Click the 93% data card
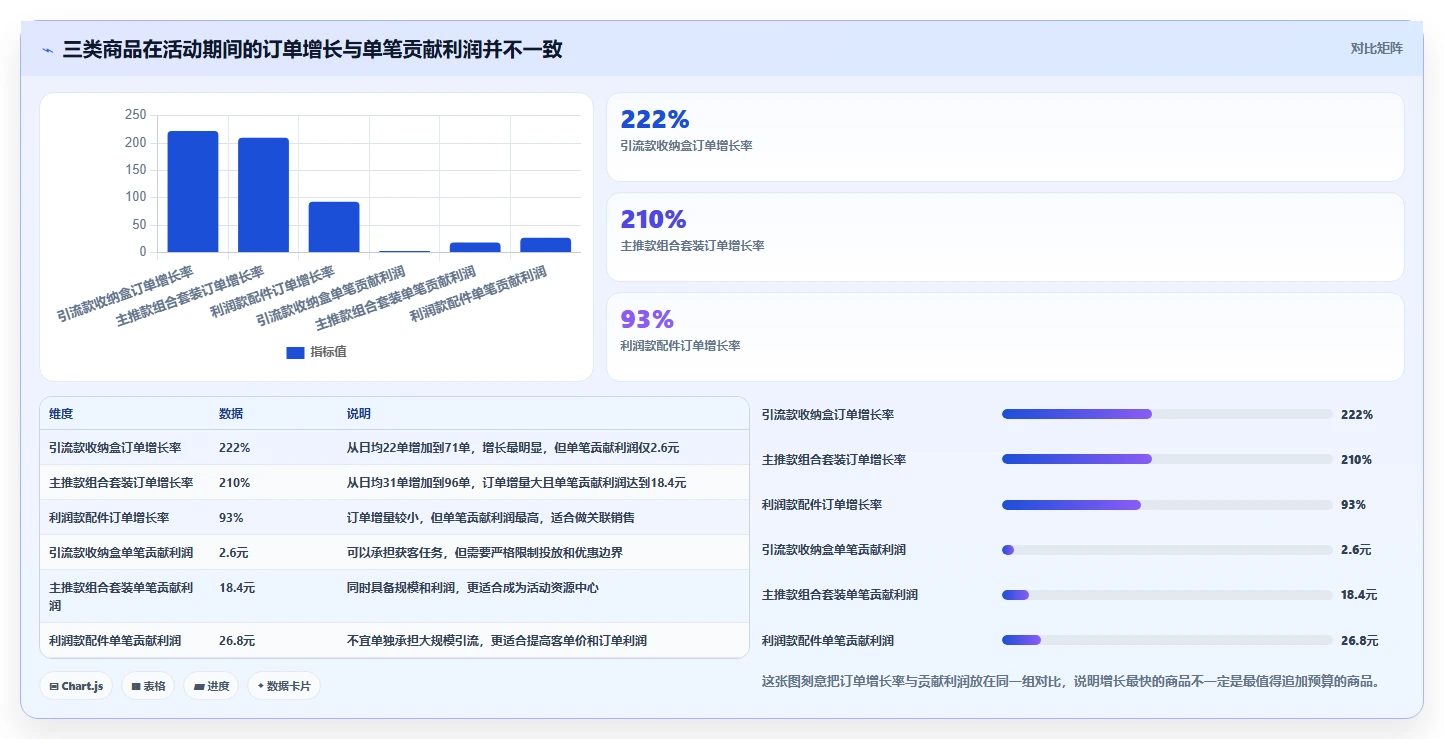Viewport: 1444px width, 739px height. point(1005,337)
